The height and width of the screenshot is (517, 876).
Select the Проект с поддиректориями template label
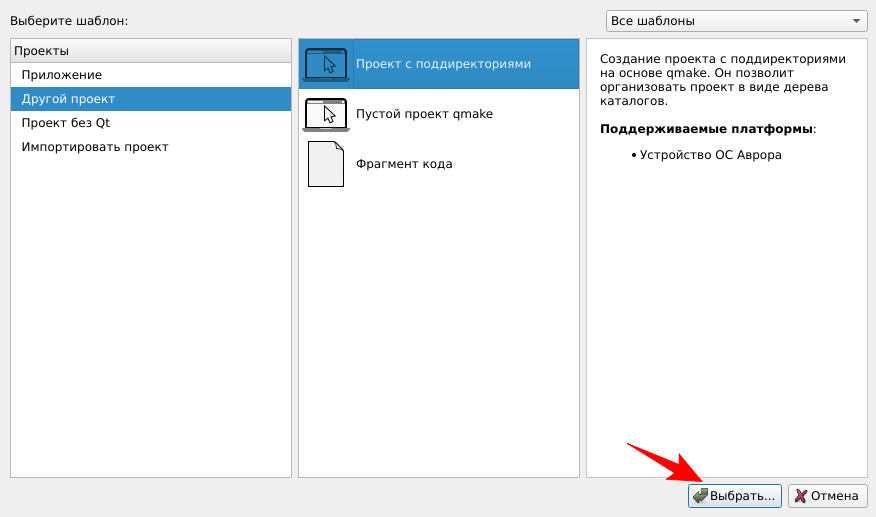point(443,64)
